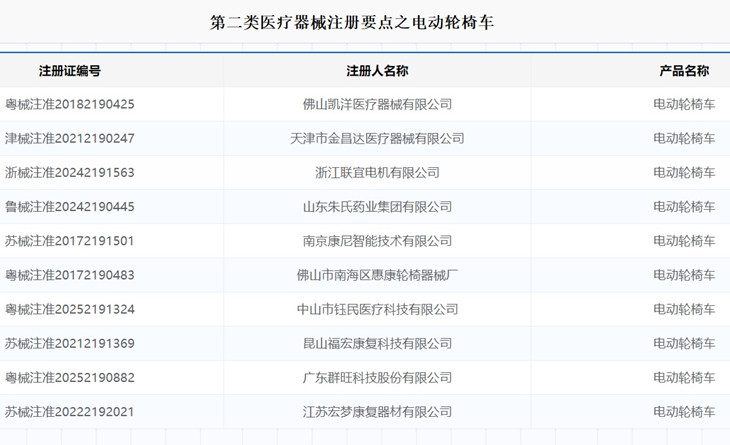Image resolution: width=730 pixels, height=445 pixels.
Task: Select registration number 粤械注准20182190425
Action: pyautogui.click(x=70, y=104)
